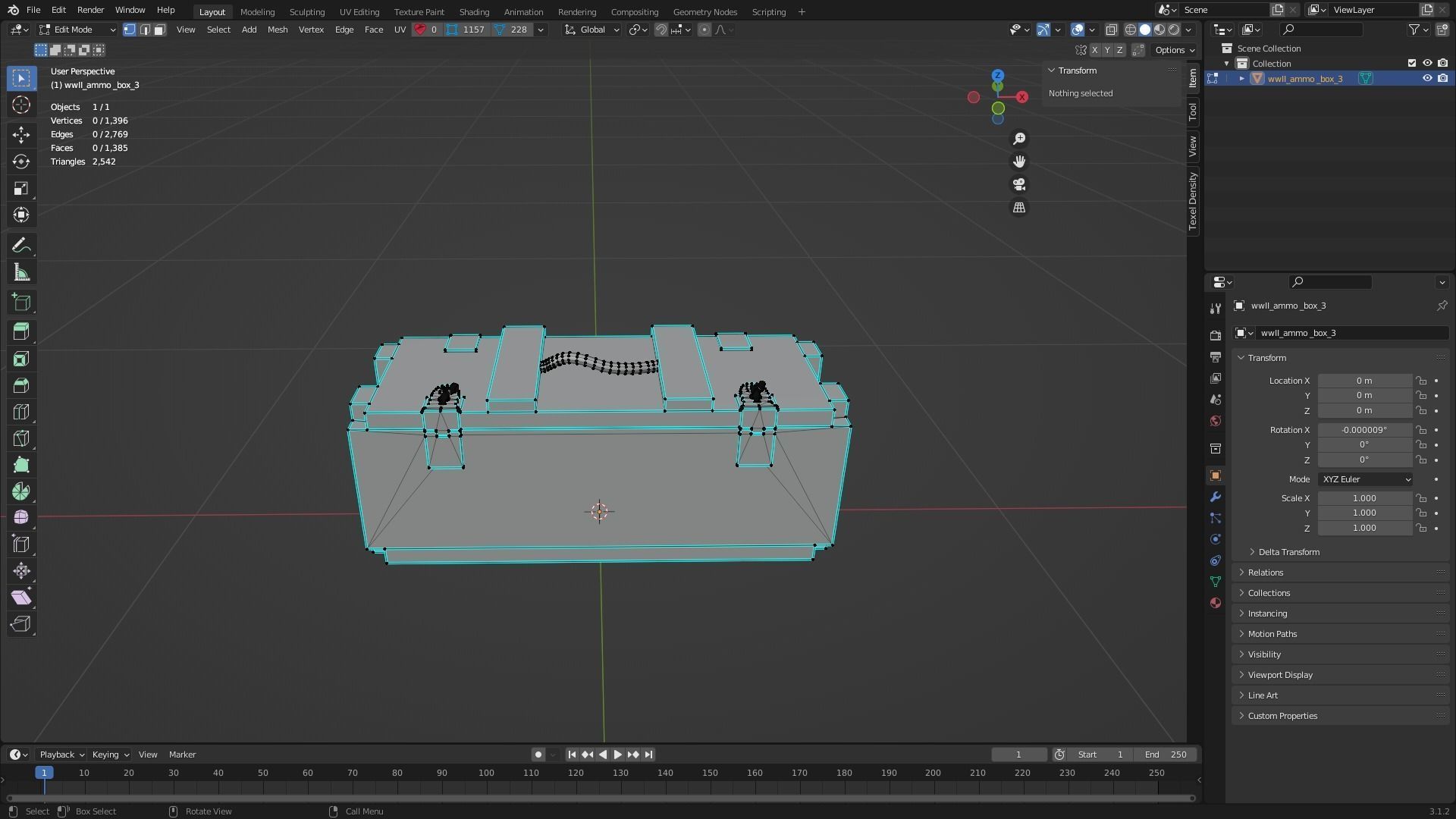Enable edge select mode
The image size is (1456, 819).
[145, 30]
